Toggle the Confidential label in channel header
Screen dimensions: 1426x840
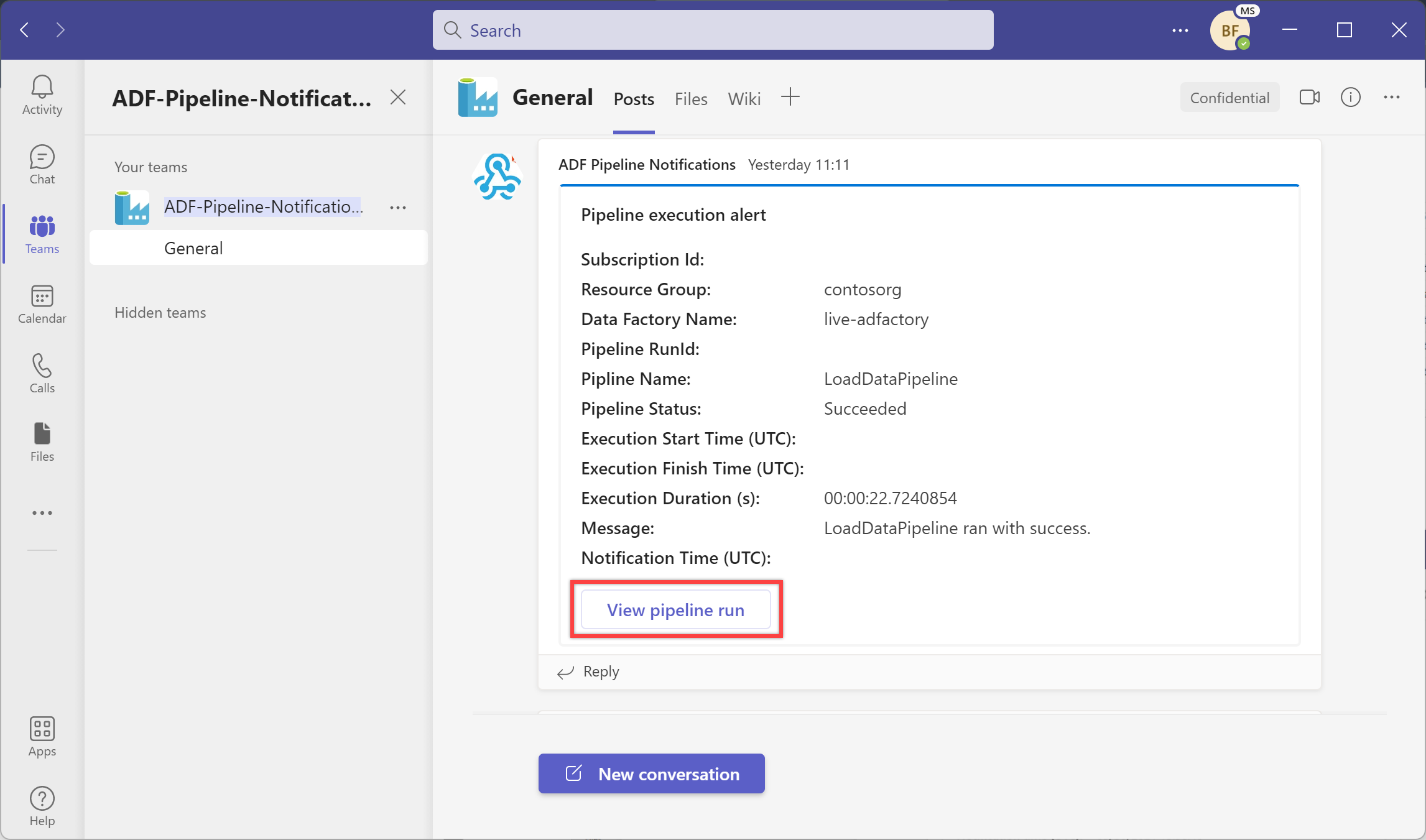[x=1230, y=97]
